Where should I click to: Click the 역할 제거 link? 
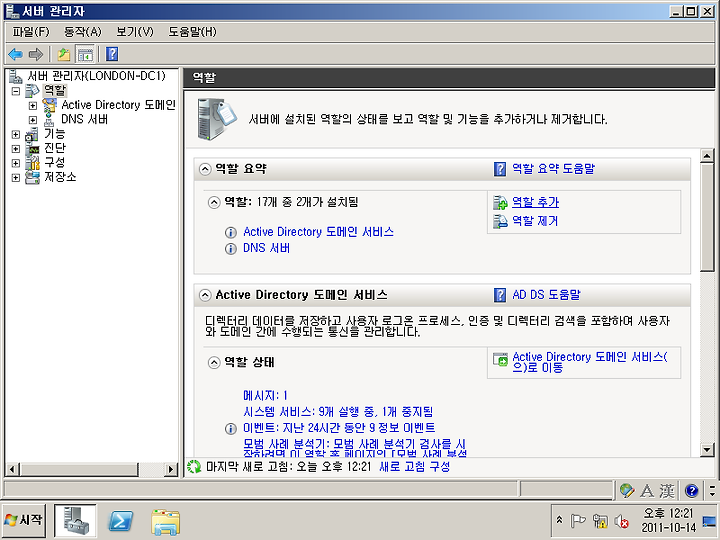[x=535, y=221]
